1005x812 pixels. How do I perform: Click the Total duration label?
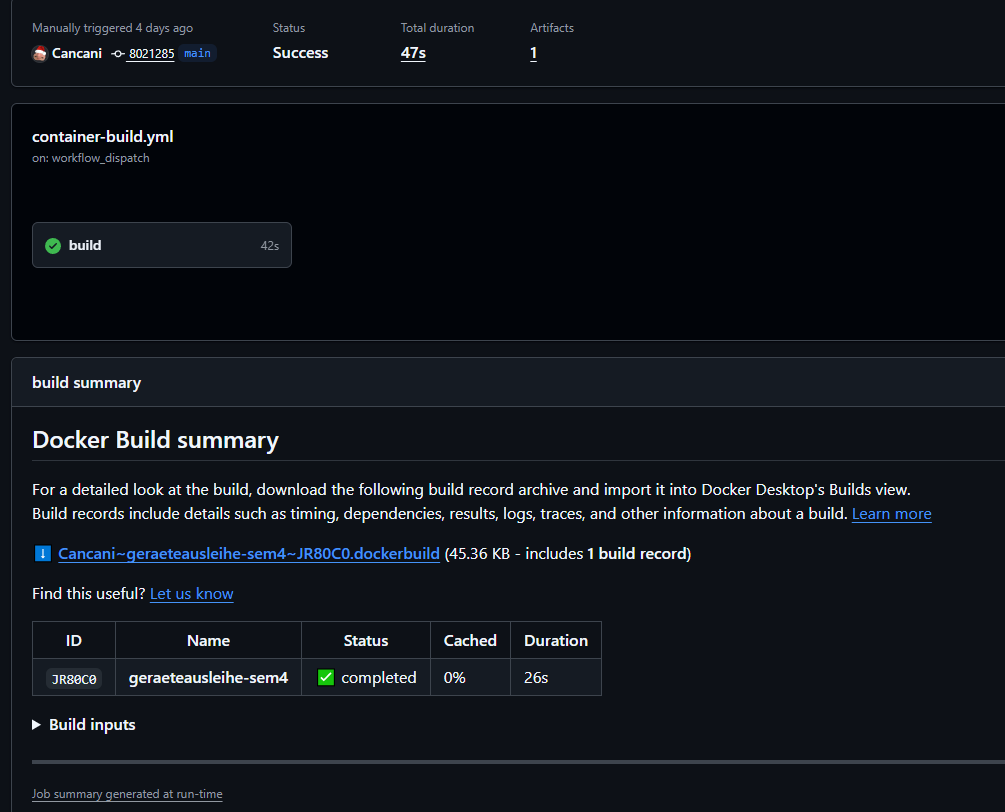(x=437, y=28)
